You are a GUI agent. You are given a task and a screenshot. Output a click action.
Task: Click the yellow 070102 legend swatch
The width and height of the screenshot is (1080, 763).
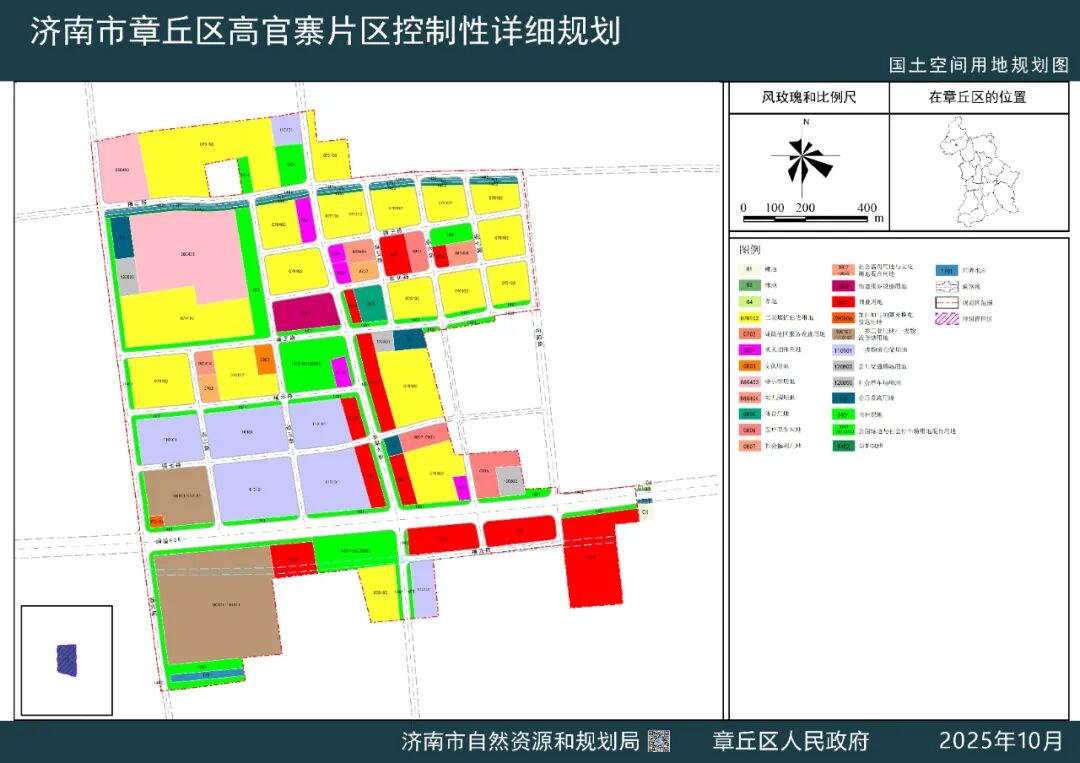pyautogui.click(x=750, y=318)
